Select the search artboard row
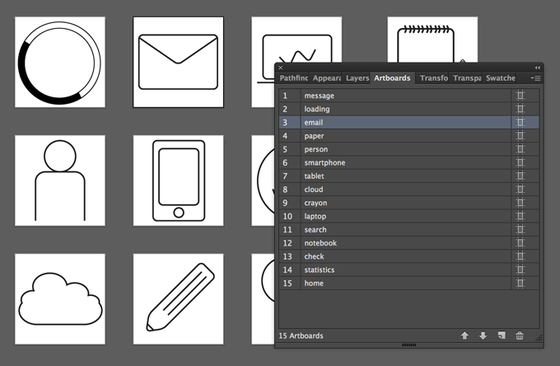This screenshot has height=366, width=560. (x=409, y=229)
